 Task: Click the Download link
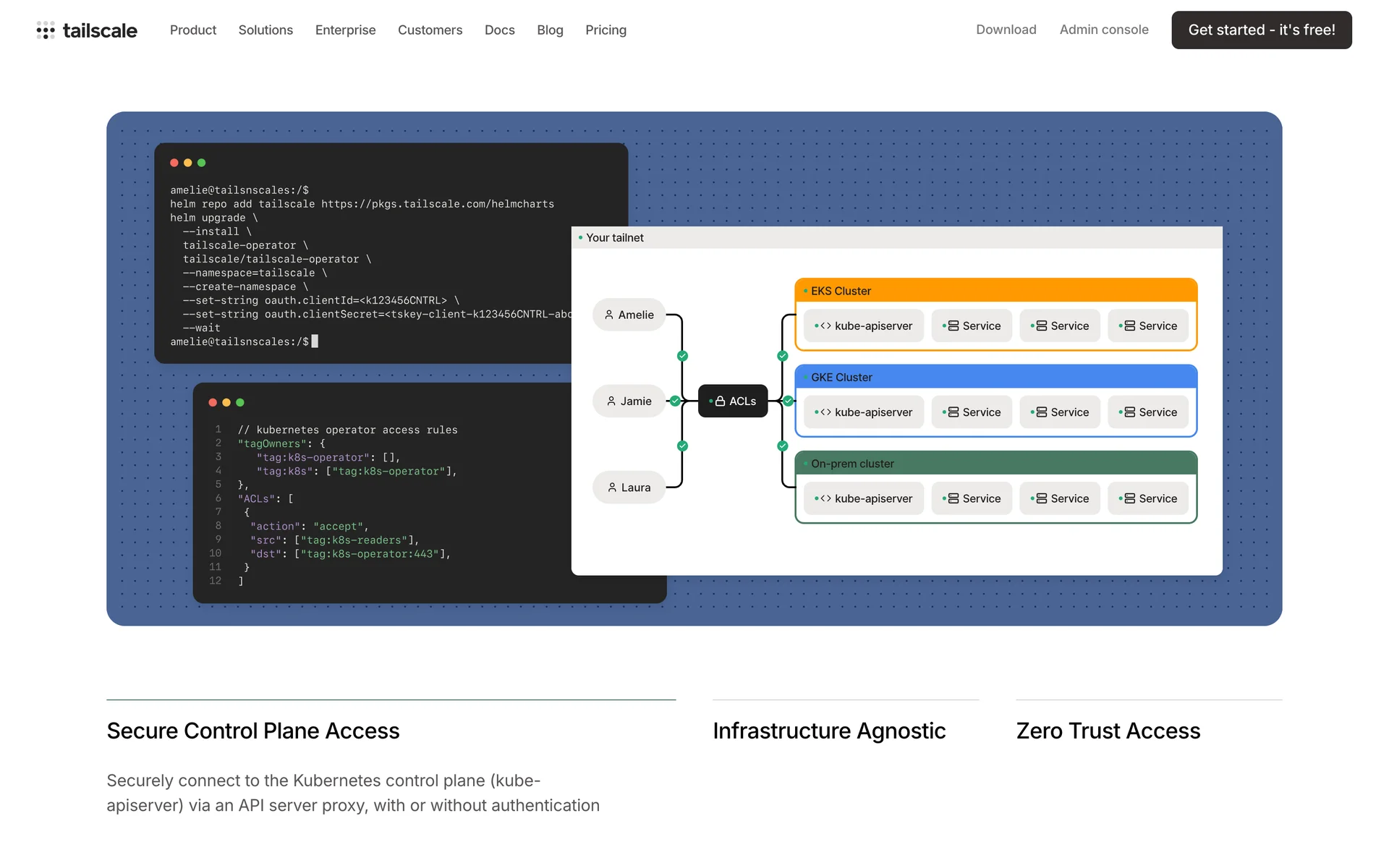1006,30
